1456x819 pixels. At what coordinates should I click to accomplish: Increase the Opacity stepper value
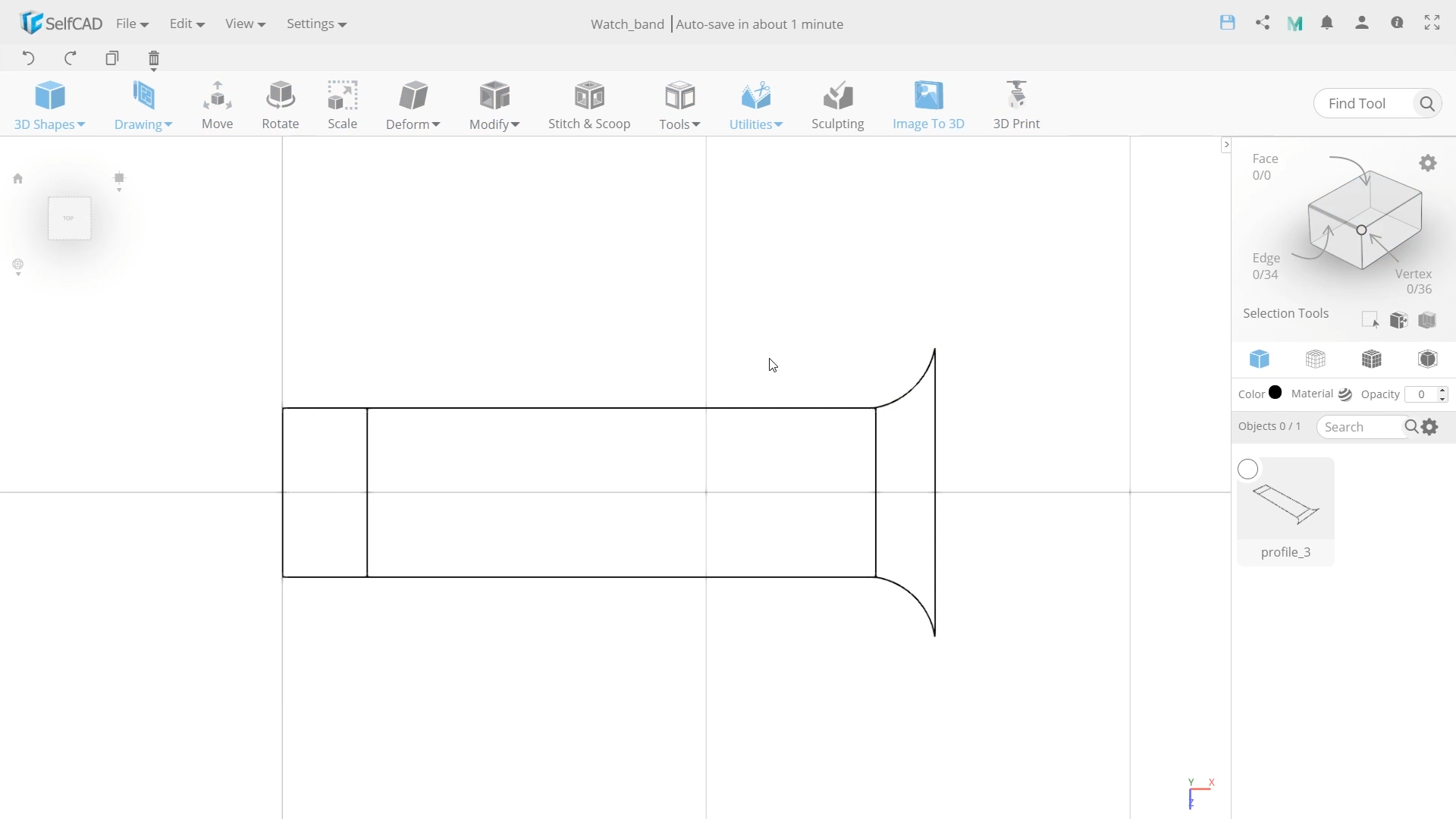click(1442, 390)
